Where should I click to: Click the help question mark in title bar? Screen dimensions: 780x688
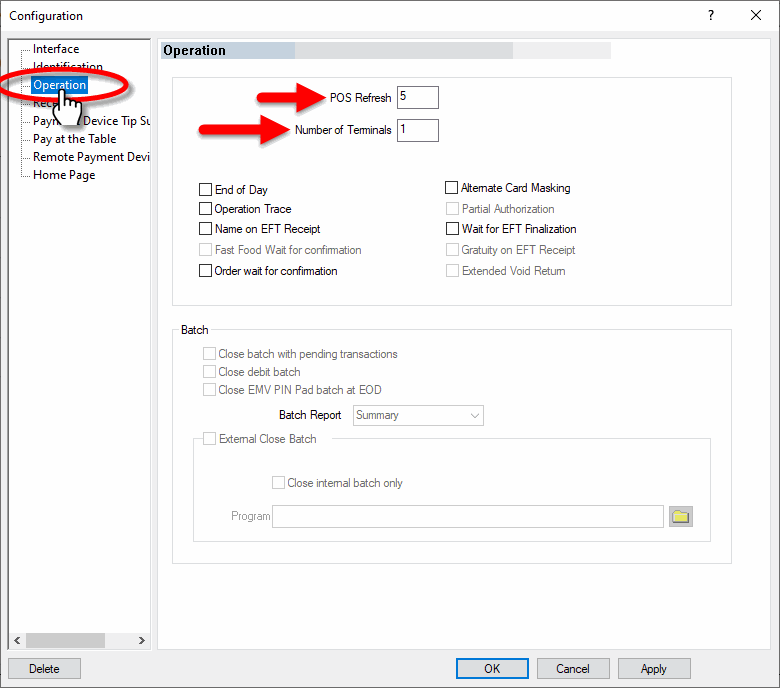(x=711, y=15)
